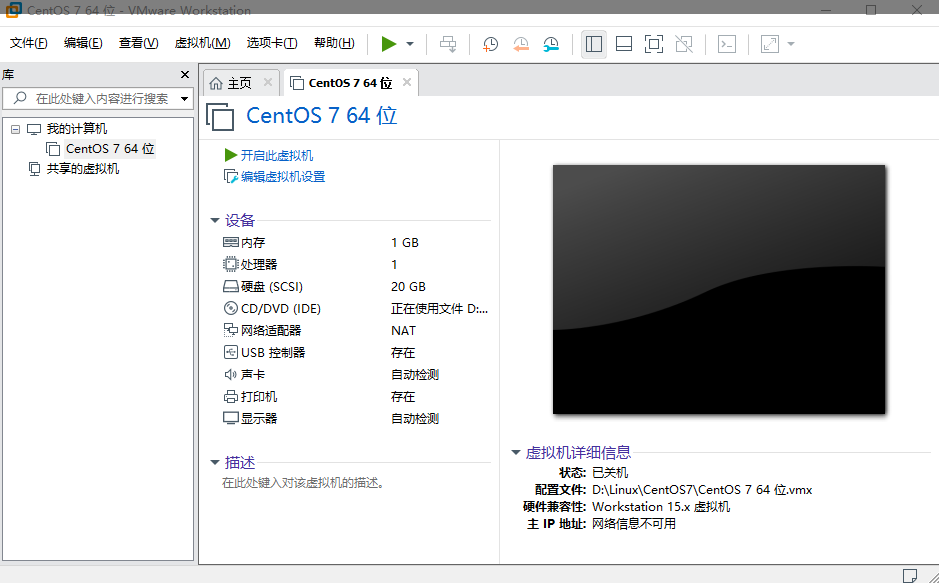Collapse the 虚拟机详细信息 section
The height and width of the screenshot is (583, 939).
[515, 453]
